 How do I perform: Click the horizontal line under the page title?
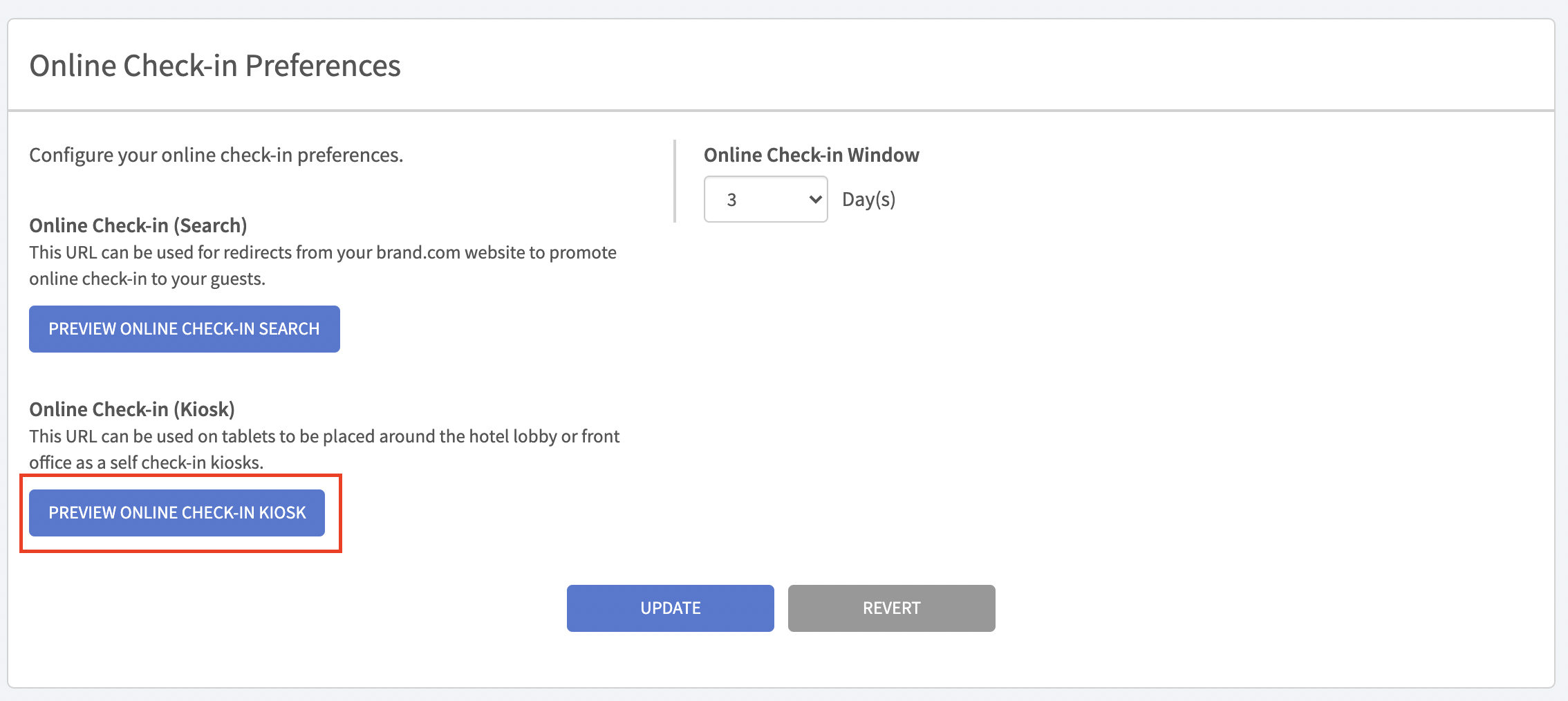pyautogui.click(x=781, y=110)
